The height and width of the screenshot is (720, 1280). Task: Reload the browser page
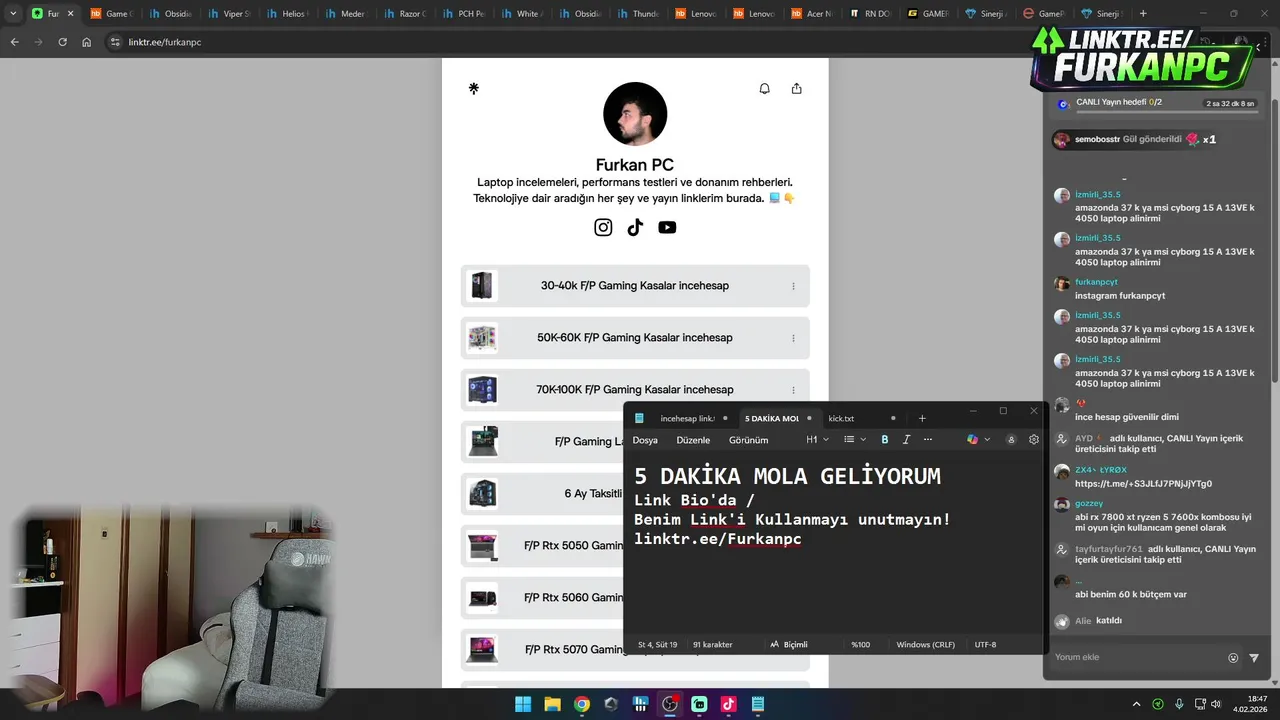click(x=62, y=42)
